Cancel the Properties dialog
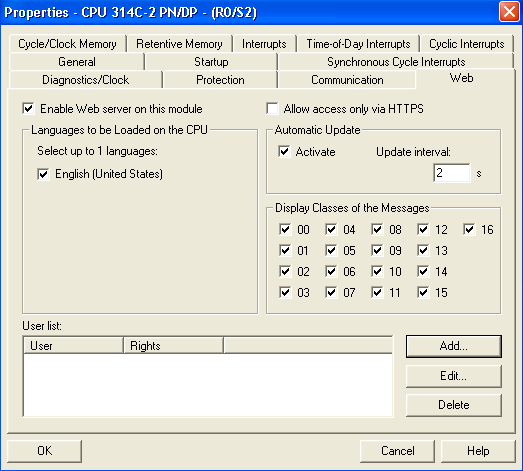Image resolution: width=523 pixels, height=471 pixels. [398, 451]
